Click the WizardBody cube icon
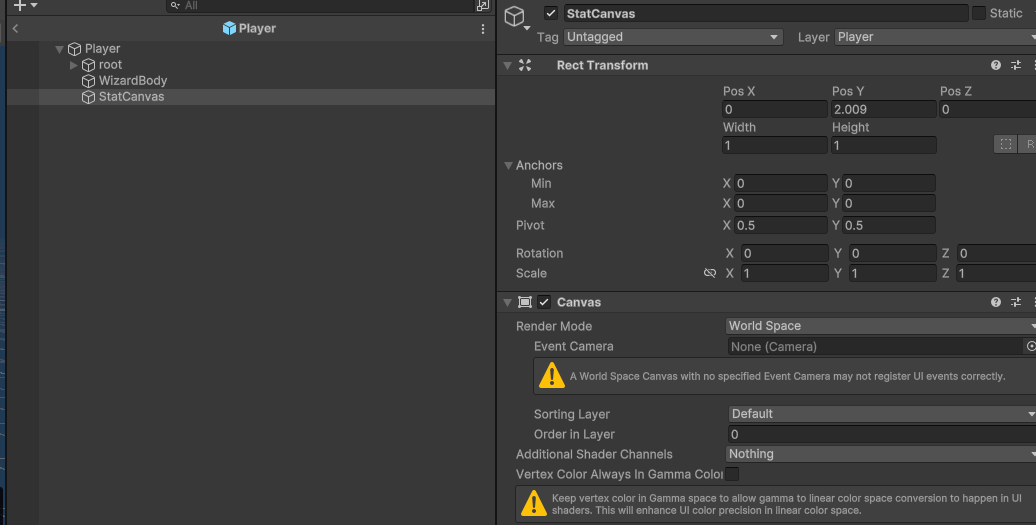The width and height of the screenshot is (1036, 525). (x=89, y=81)
